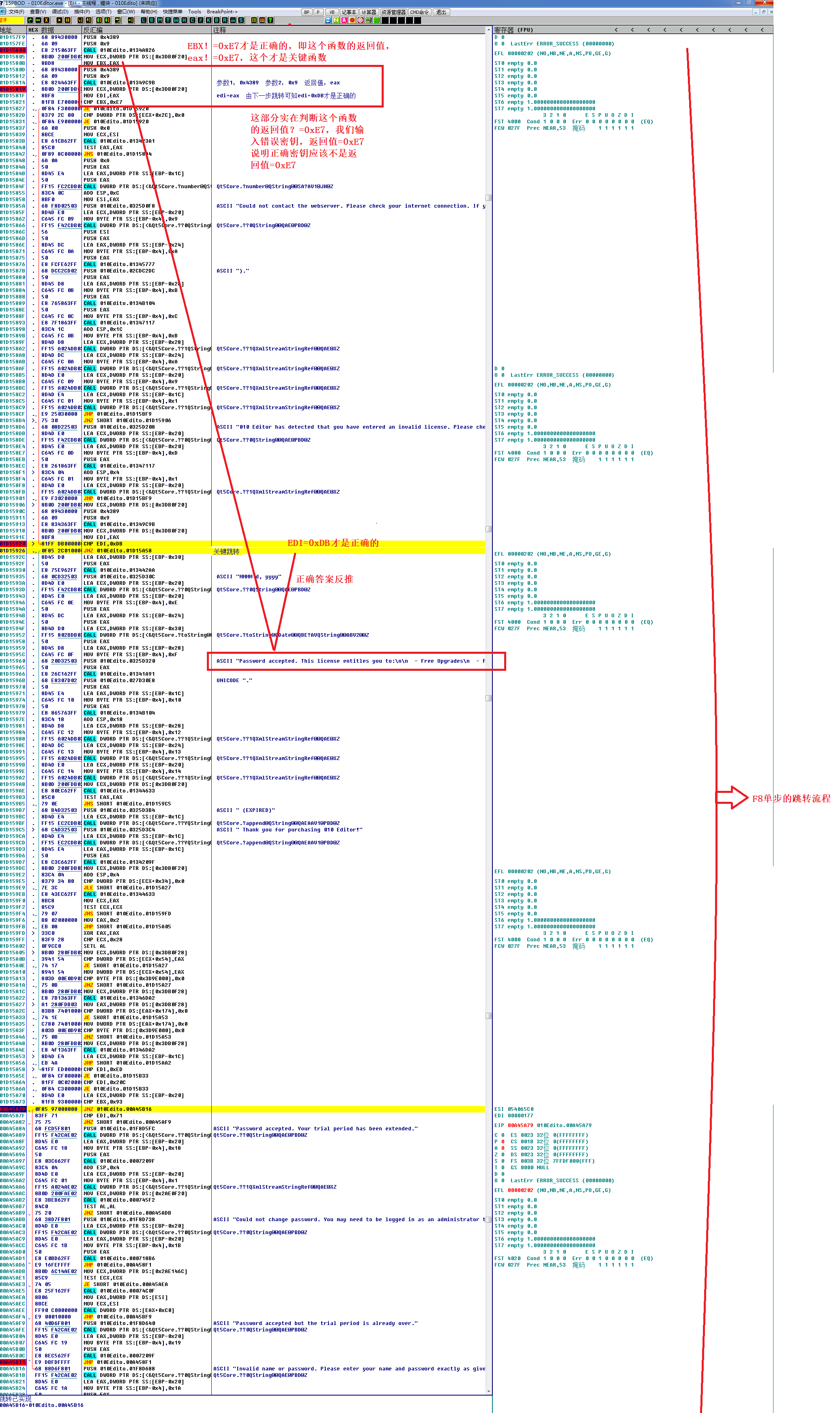Open the Breakpoints window B icon
This screenshot has width=840, height=1413.
point(217,20)
